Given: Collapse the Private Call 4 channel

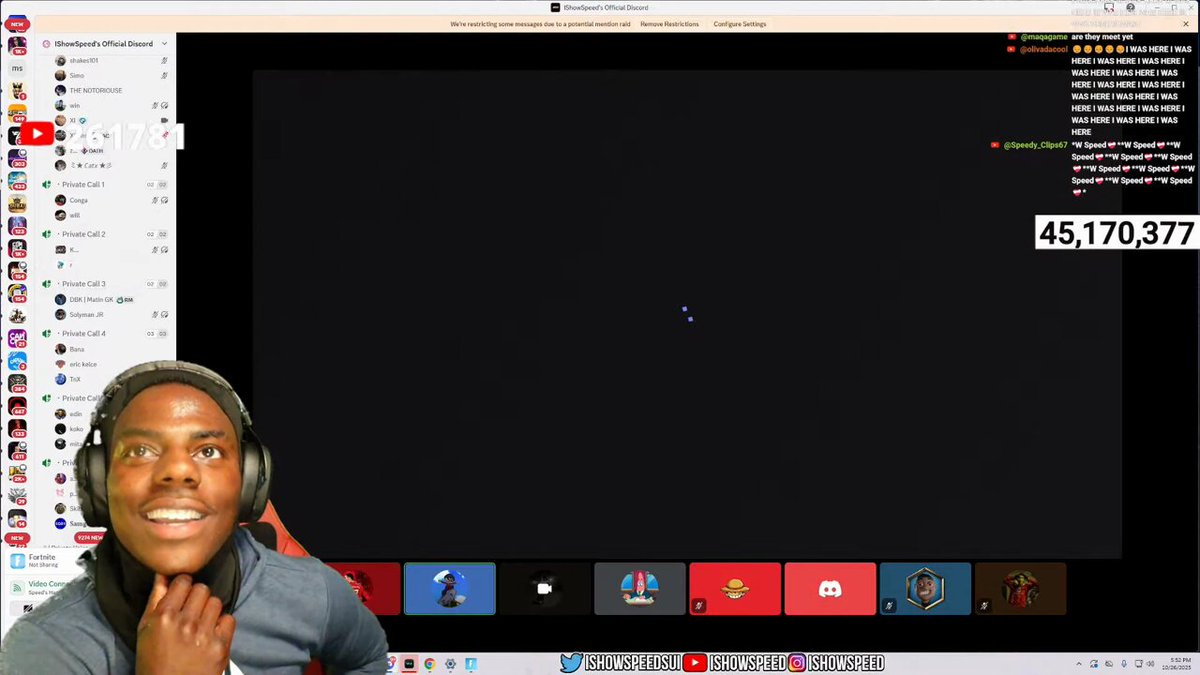Looking at the screenshot, I should click(82, 334).
